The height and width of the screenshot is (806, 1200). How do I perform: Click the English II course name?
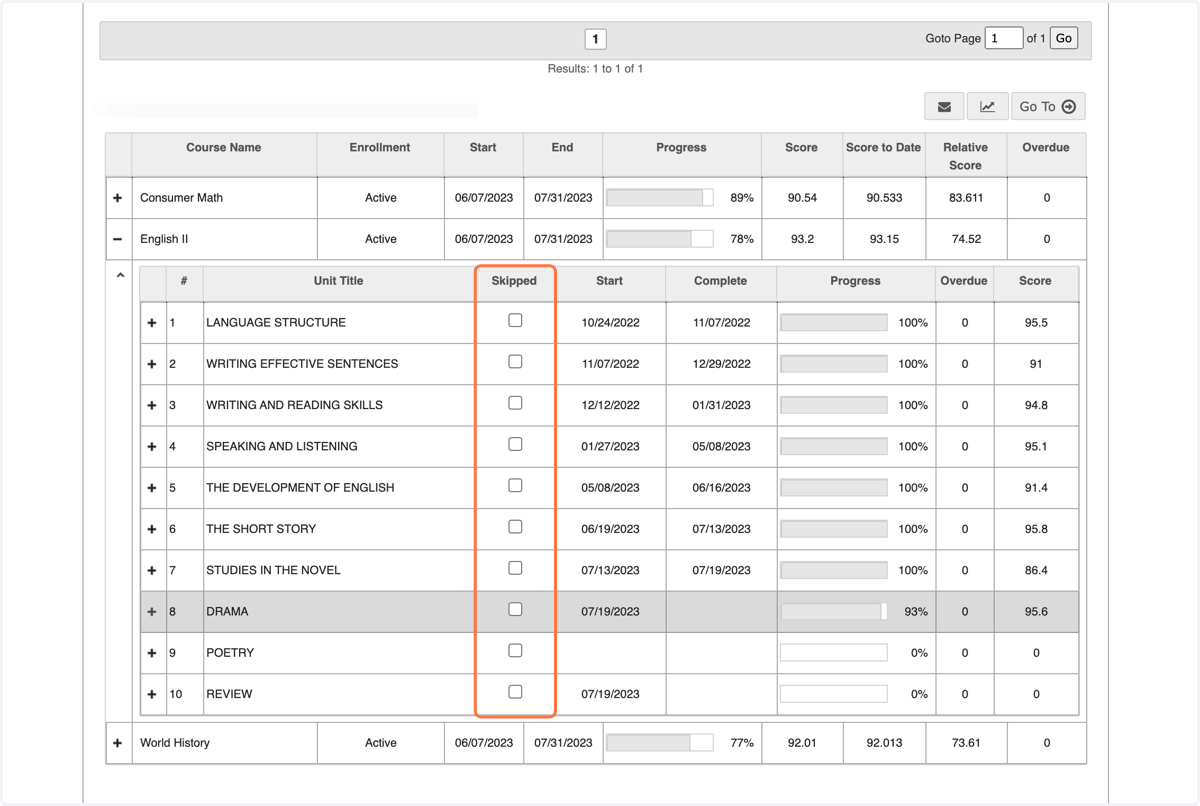(164, 239)
